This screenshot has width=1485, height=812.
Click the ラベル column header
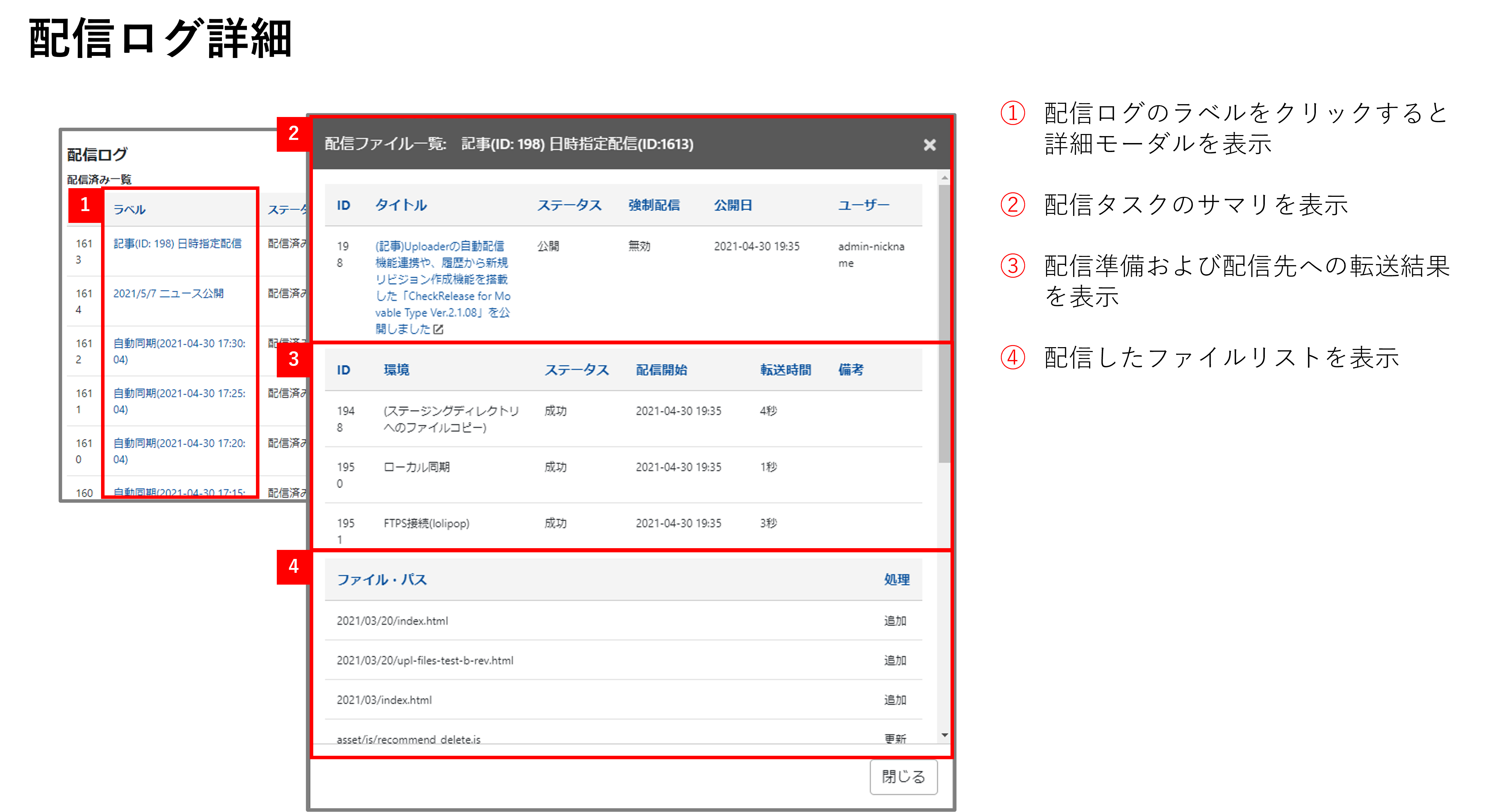click(x=129, y=210)
